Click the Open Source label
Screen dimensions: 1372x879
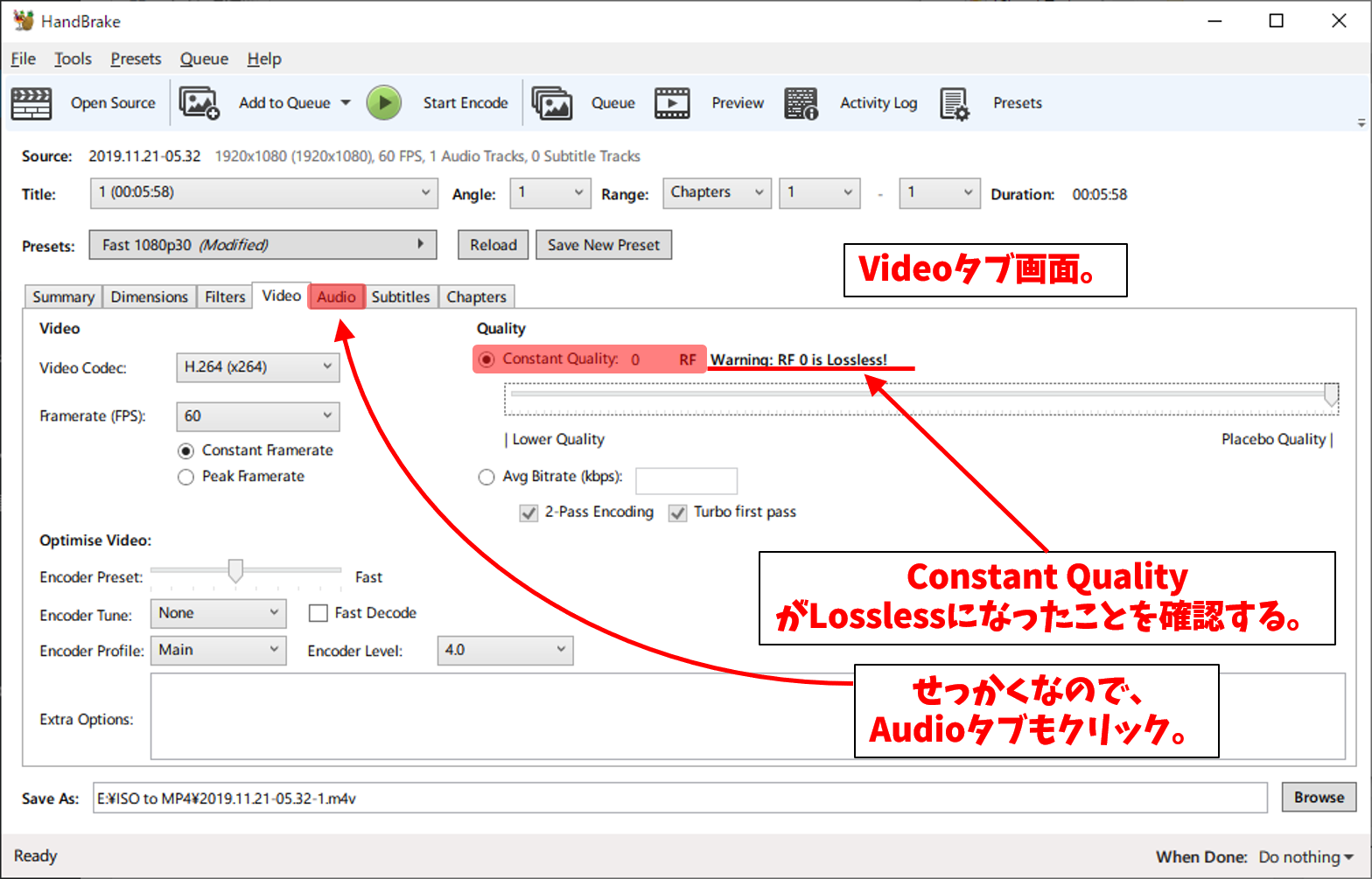click(113, 103)
